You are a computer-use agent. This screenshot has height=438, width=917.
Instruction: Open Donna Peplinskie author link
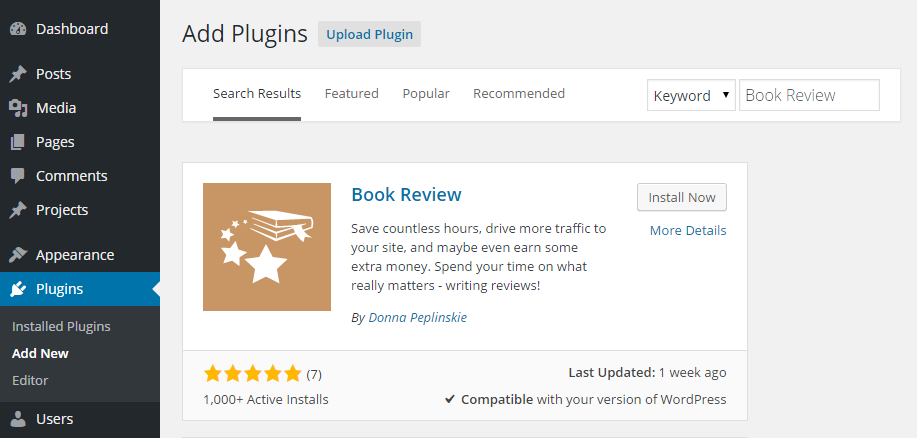[x=418, y=318]
